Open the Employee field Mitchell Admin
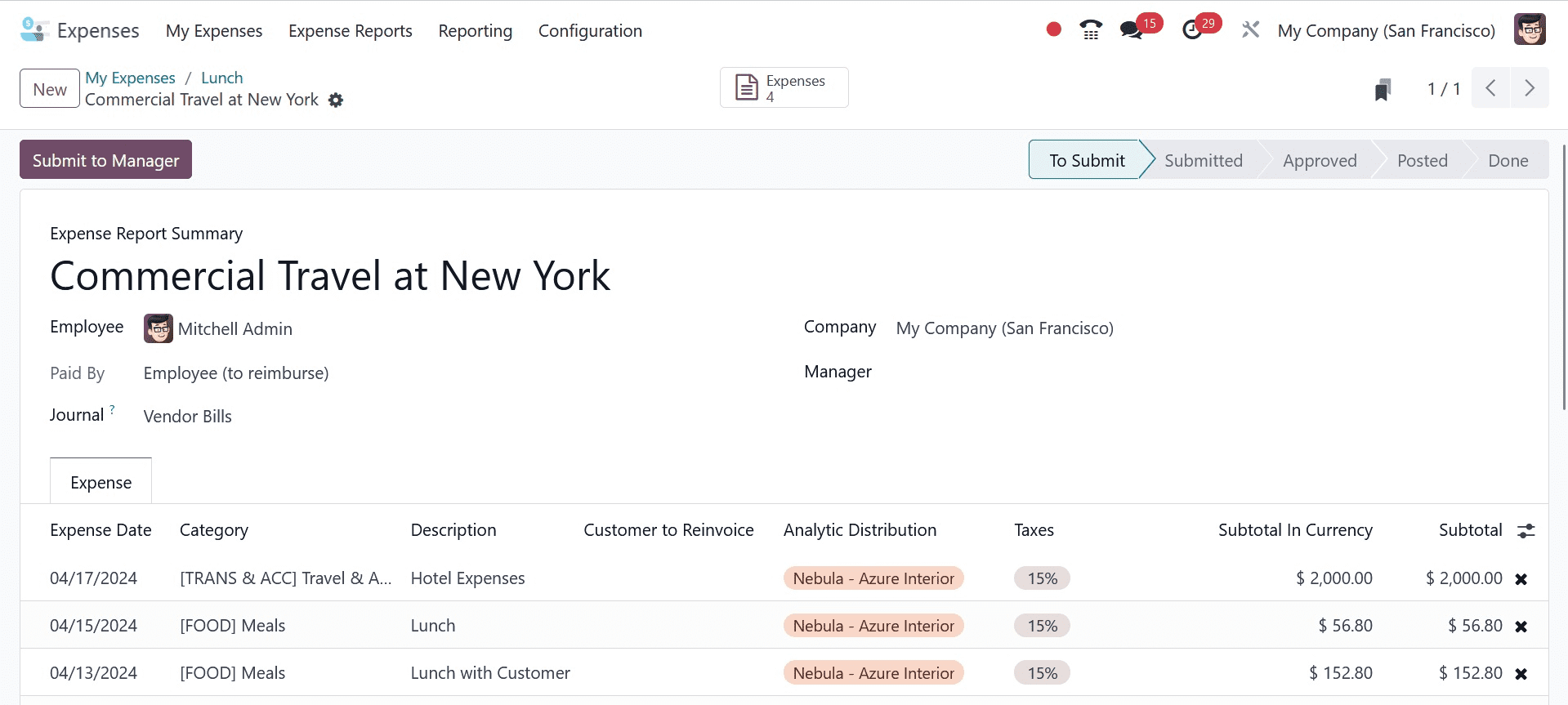The height and width of the screenshot is (705, 1568). pos(235,328)
